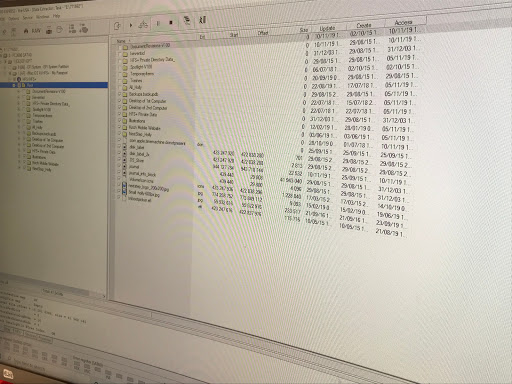Select Desktop of 2nd Computer name in file list
Viewport: 512px width, 384px height.
coord(148,108)
